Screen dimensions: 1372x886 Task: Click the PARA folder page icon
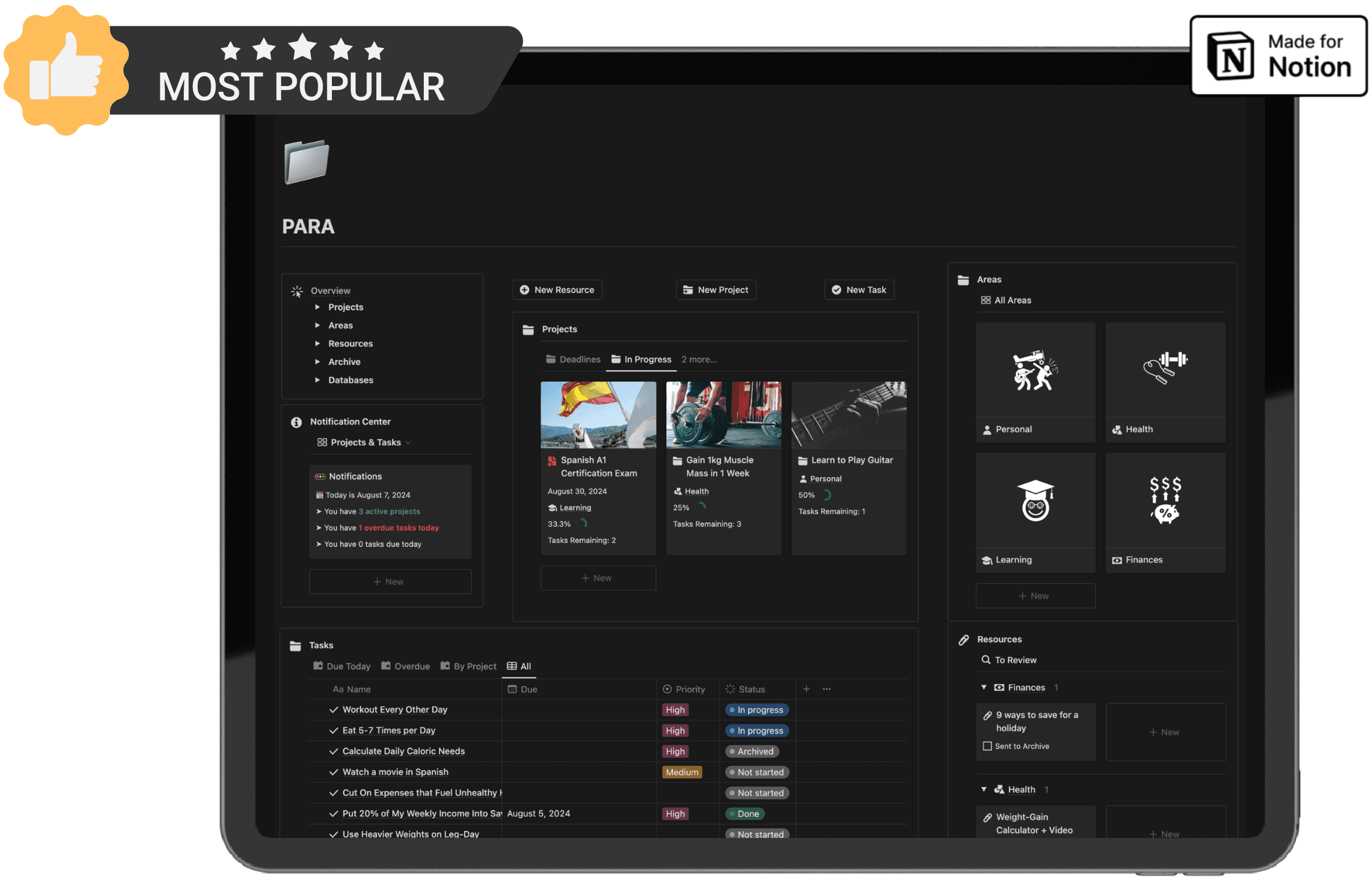[306, 162]
